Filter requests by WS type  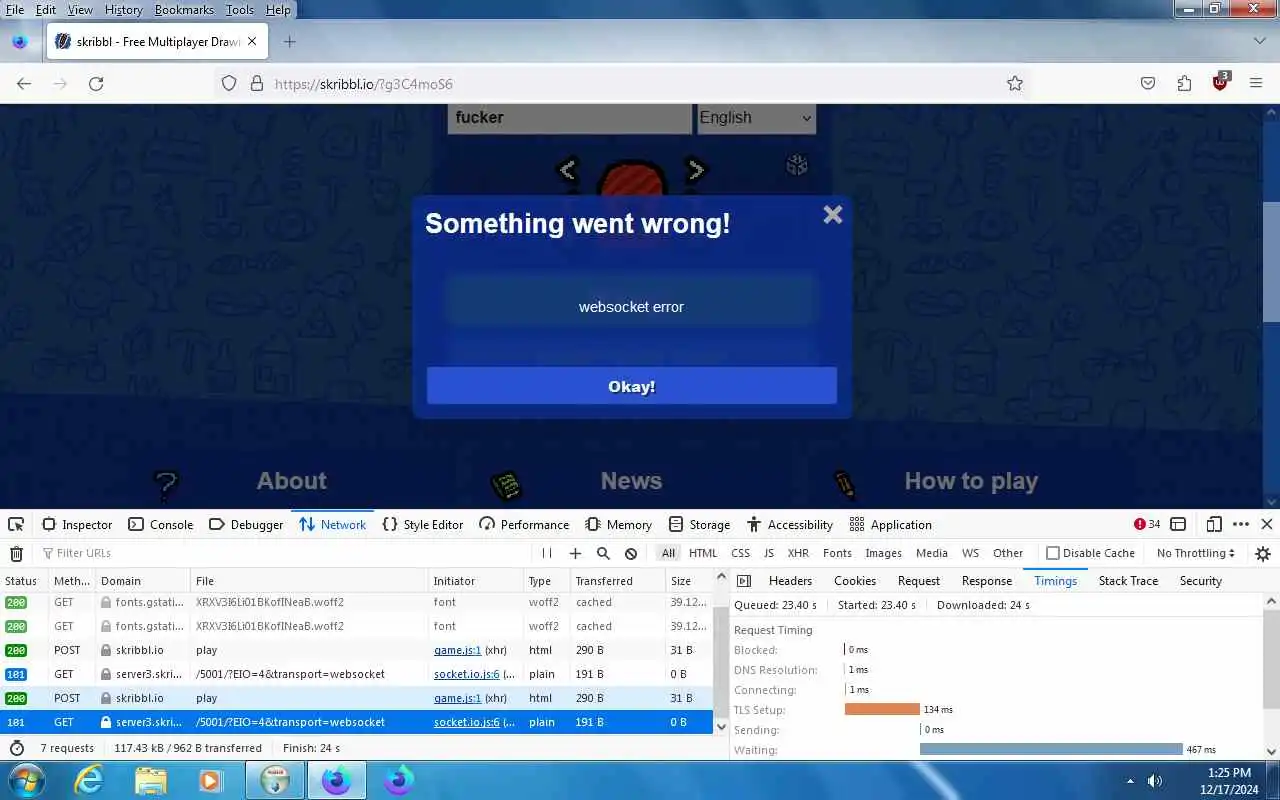970,553
